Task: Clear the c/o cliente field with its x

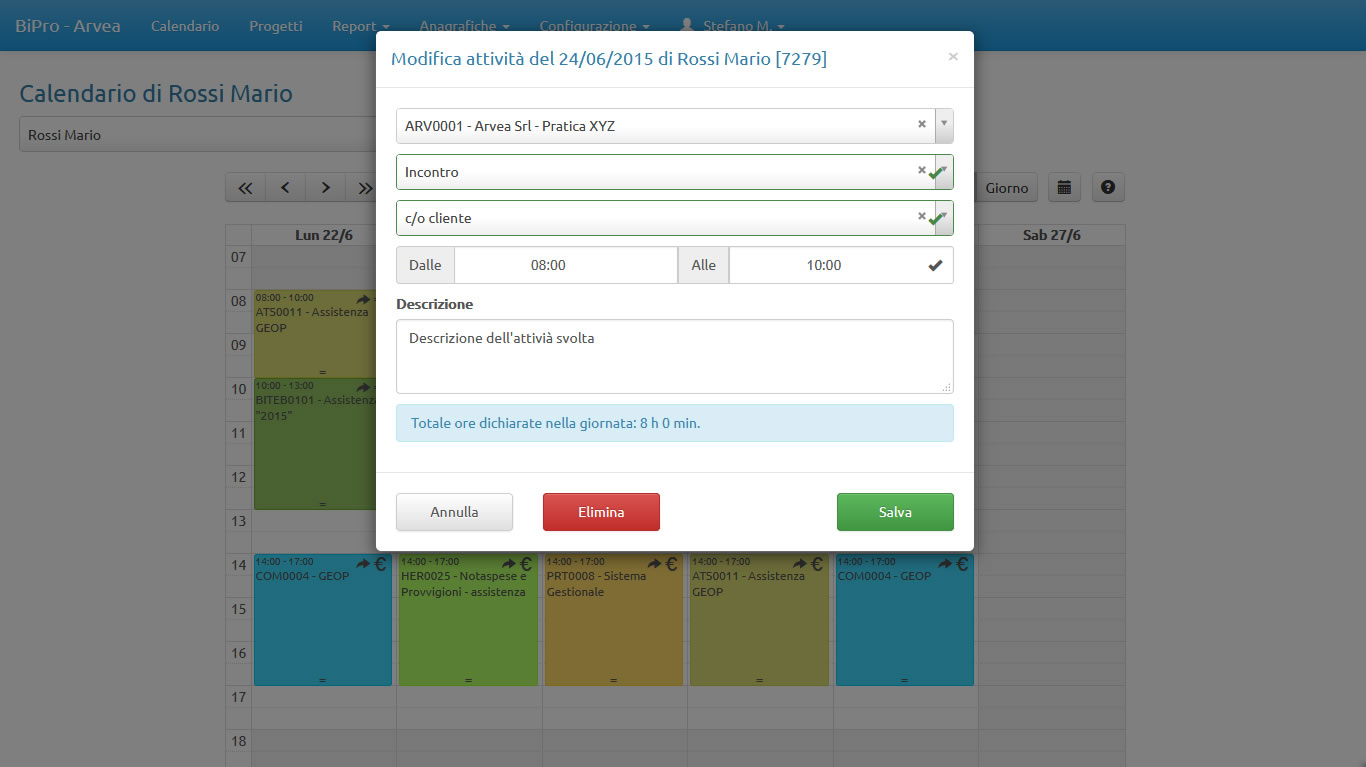Action: click(x=921, y=217)
